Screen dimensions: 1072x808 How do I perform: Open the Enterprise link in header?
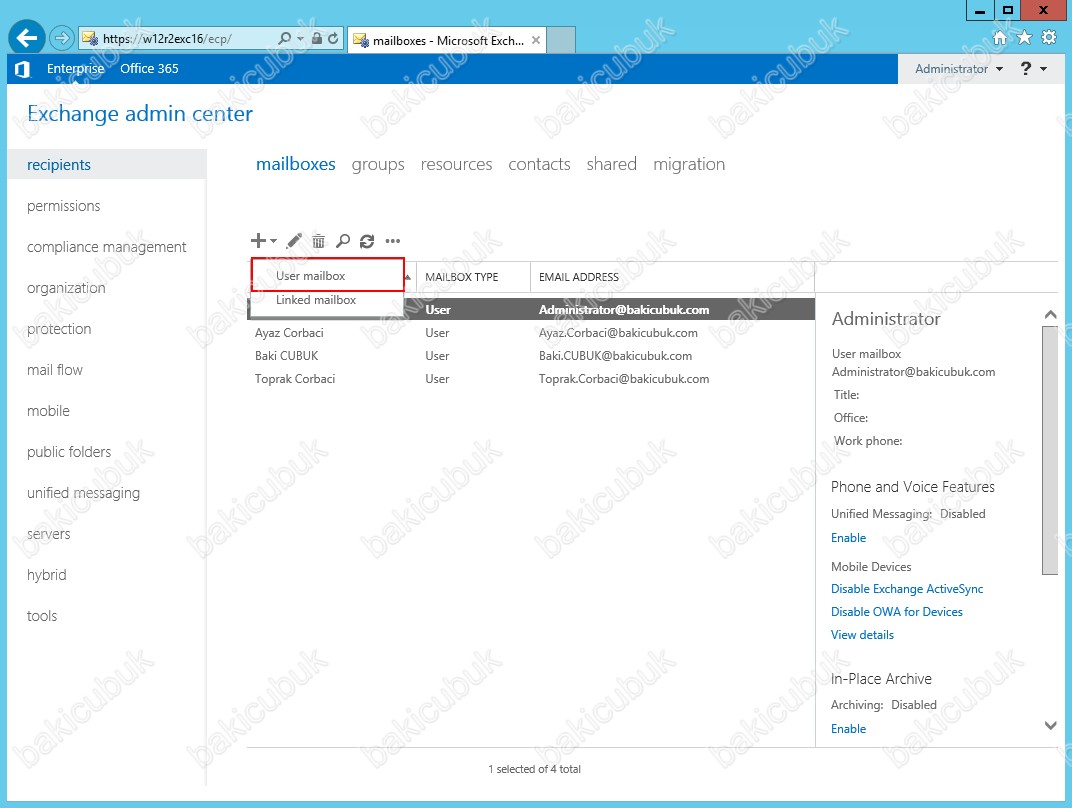coord(76,69)
